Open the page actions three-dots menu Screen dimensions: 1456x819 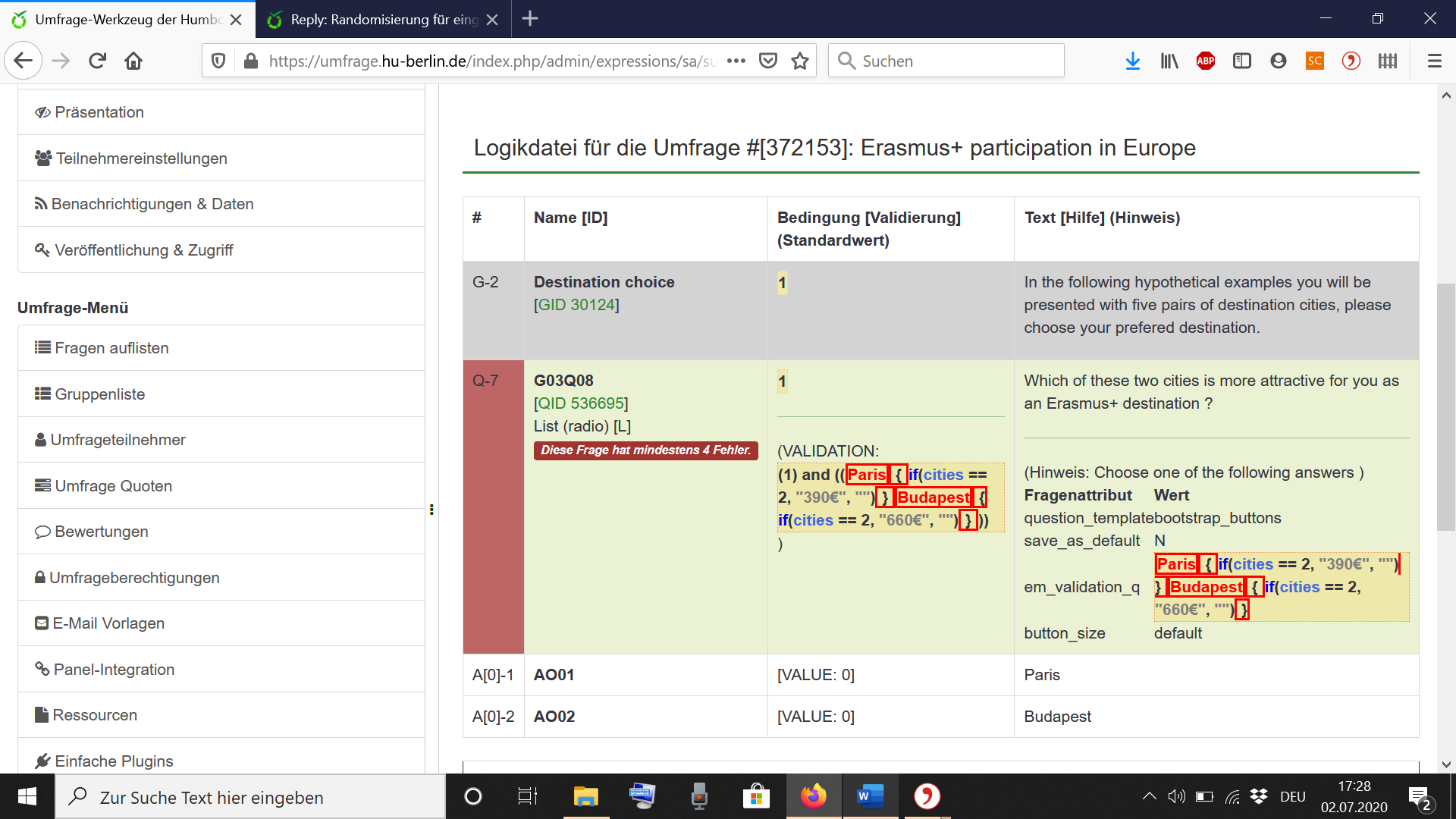(736, 61)
